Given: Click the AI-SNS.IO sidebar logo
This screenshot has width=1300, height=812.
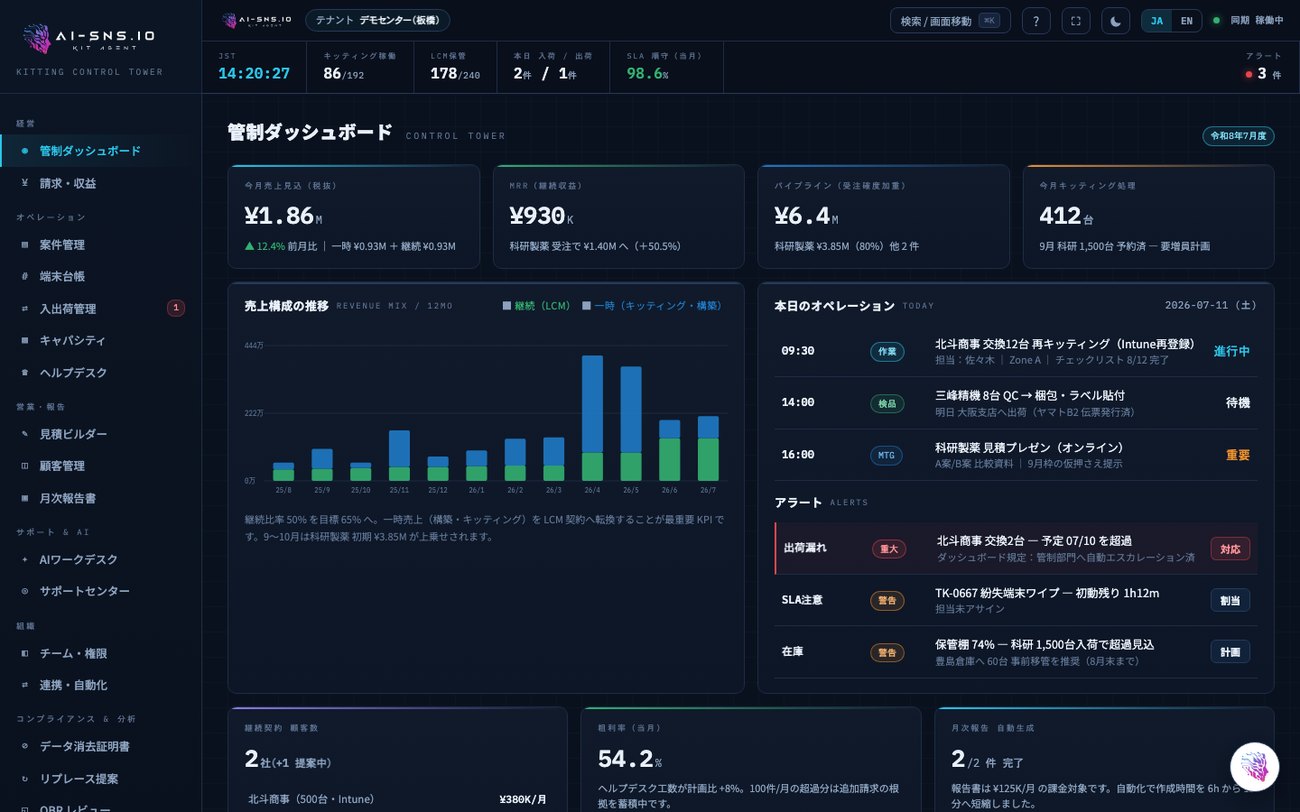Looking at the screenshot, I should [90, 39].
